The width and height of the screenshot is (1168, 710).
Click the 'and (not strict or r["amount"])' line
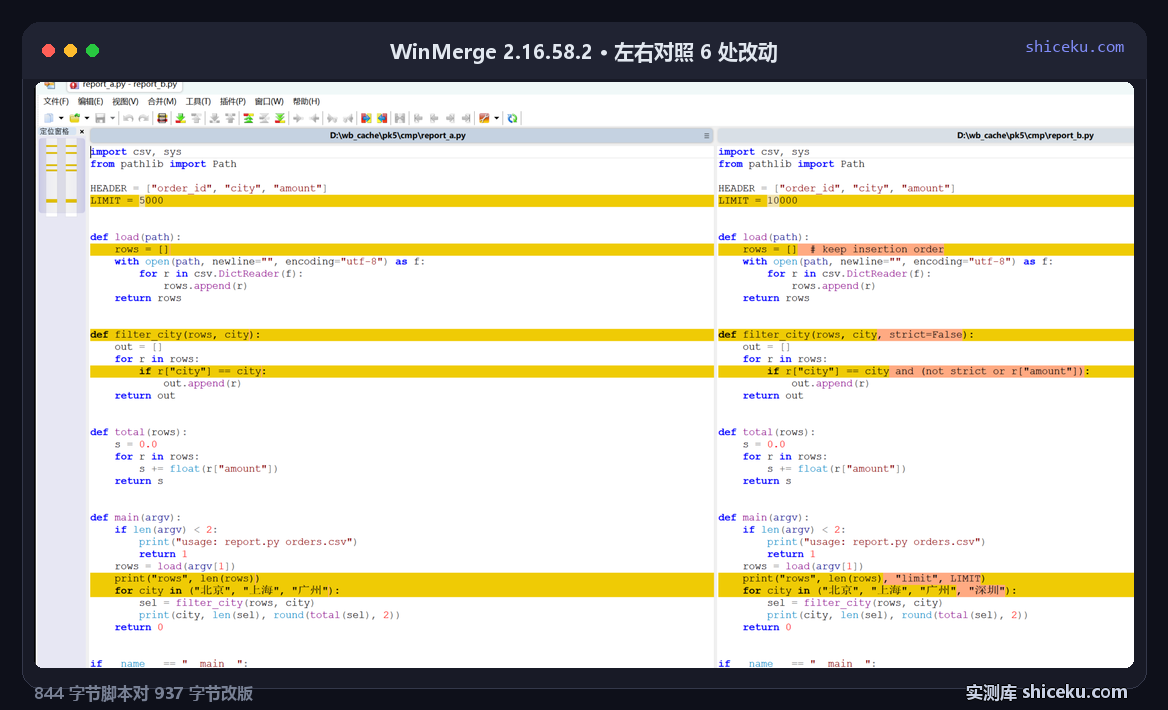[926, 371]
